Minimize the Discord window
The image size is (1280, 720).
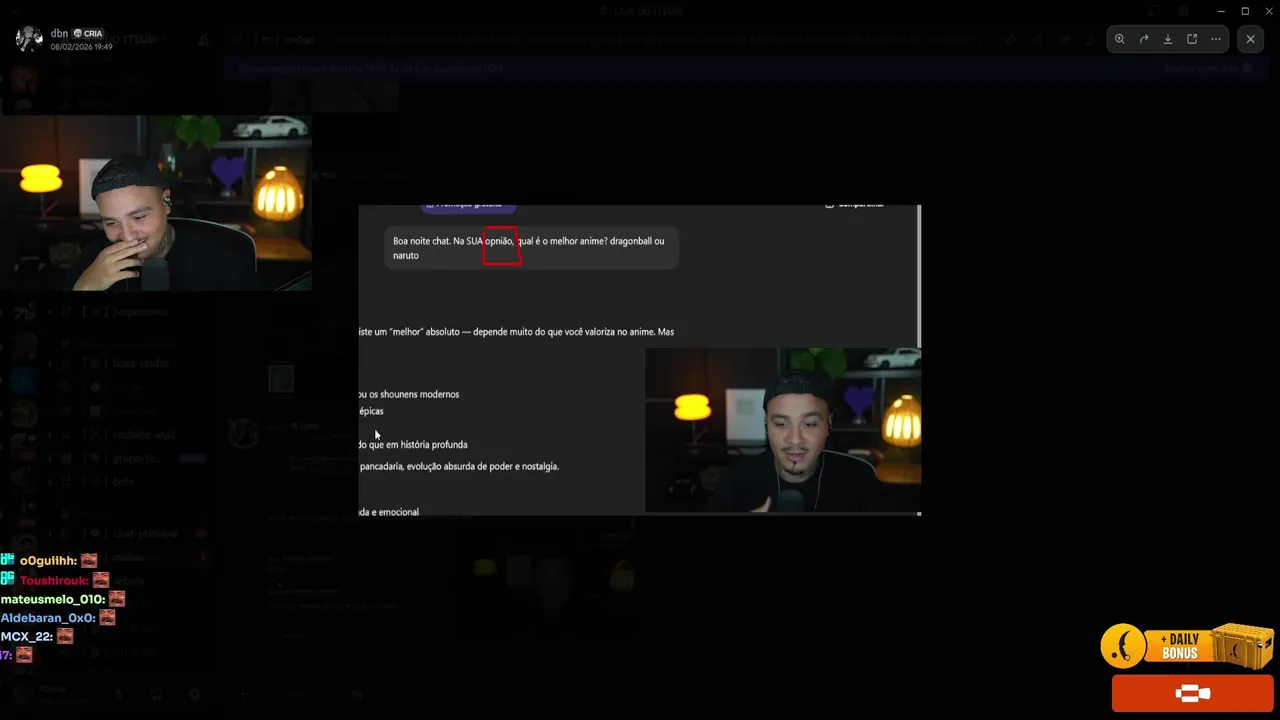(1221, 11)
